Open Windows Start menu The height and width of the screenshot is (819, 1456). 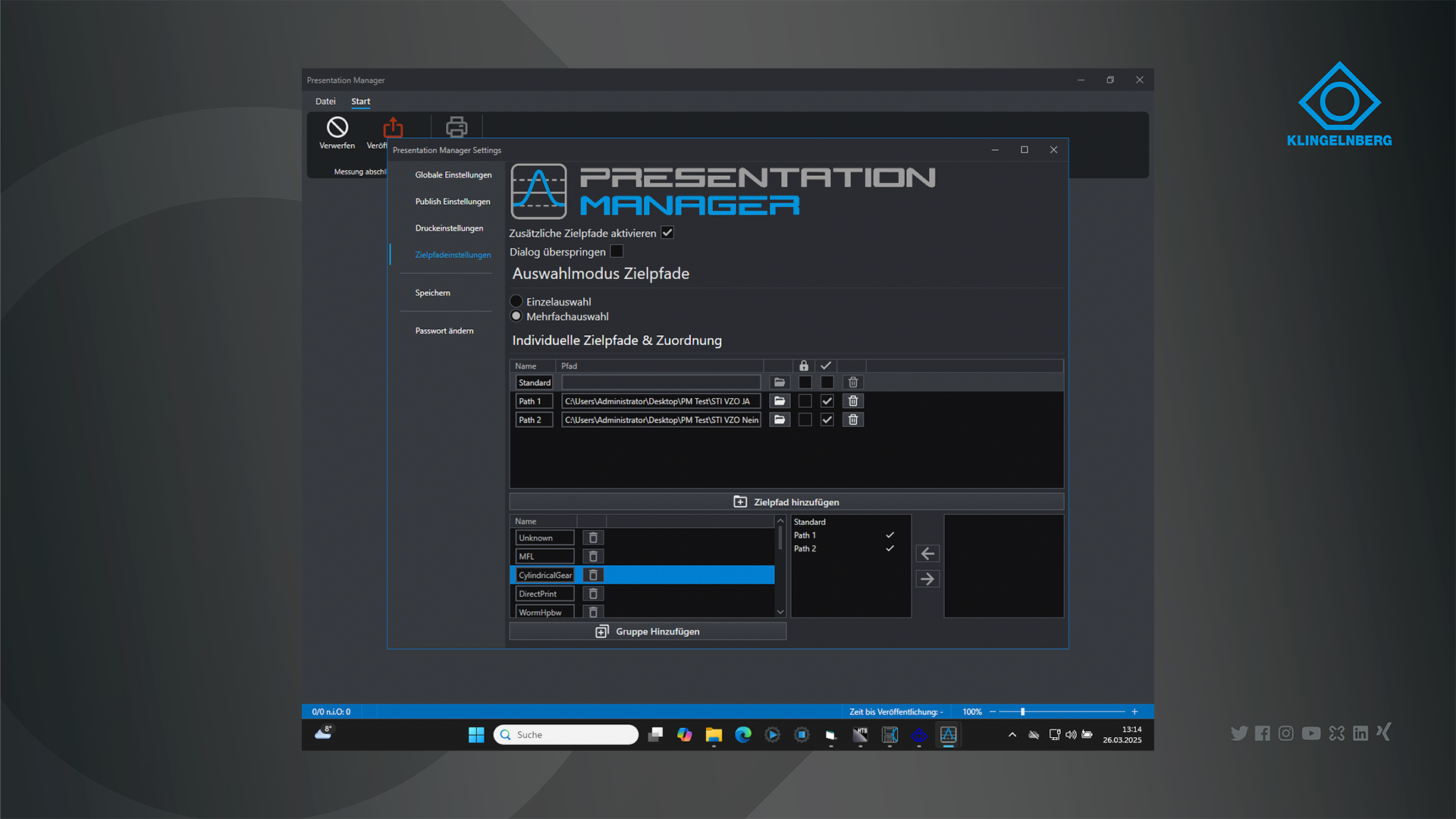pos(476,735)
